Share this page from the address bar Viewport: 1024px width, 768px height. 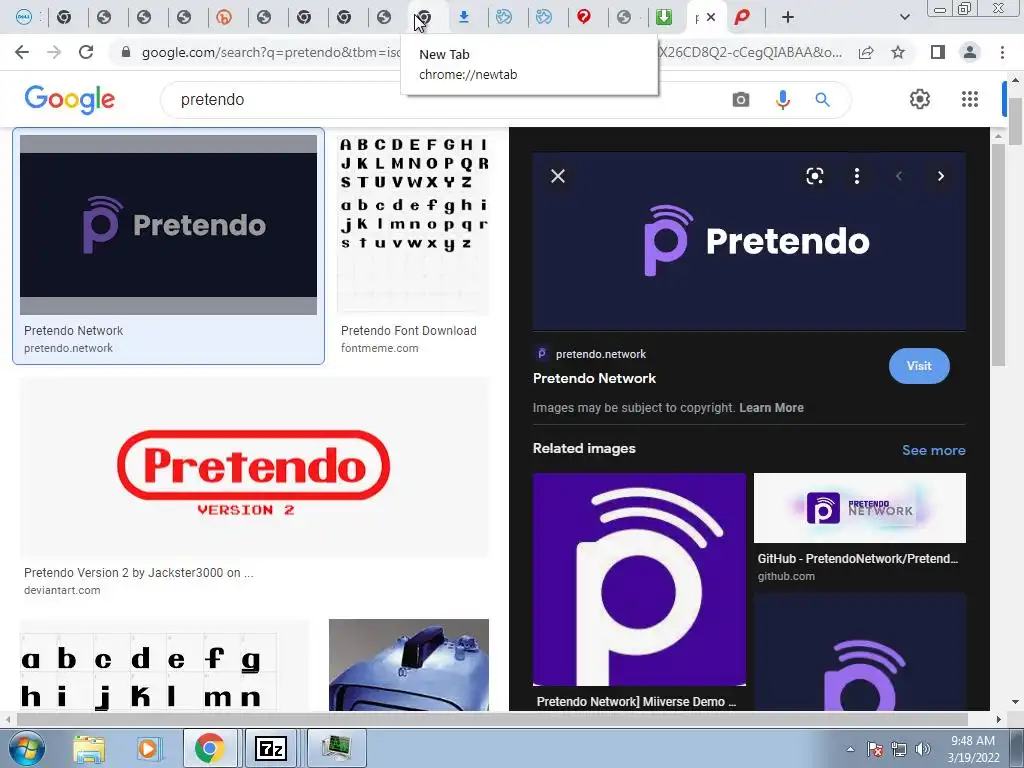tap(866, 52)
